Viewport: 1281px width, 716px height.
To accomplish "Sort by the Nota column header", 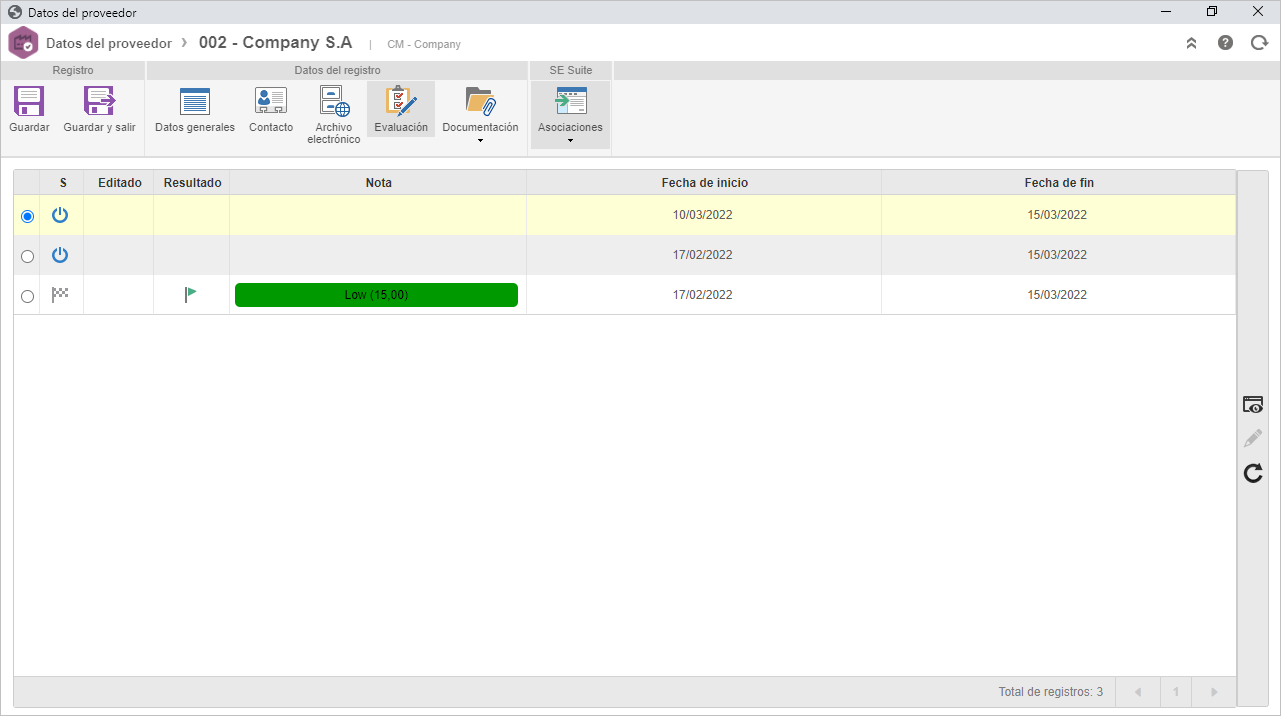I will click(x=379, y=183).
